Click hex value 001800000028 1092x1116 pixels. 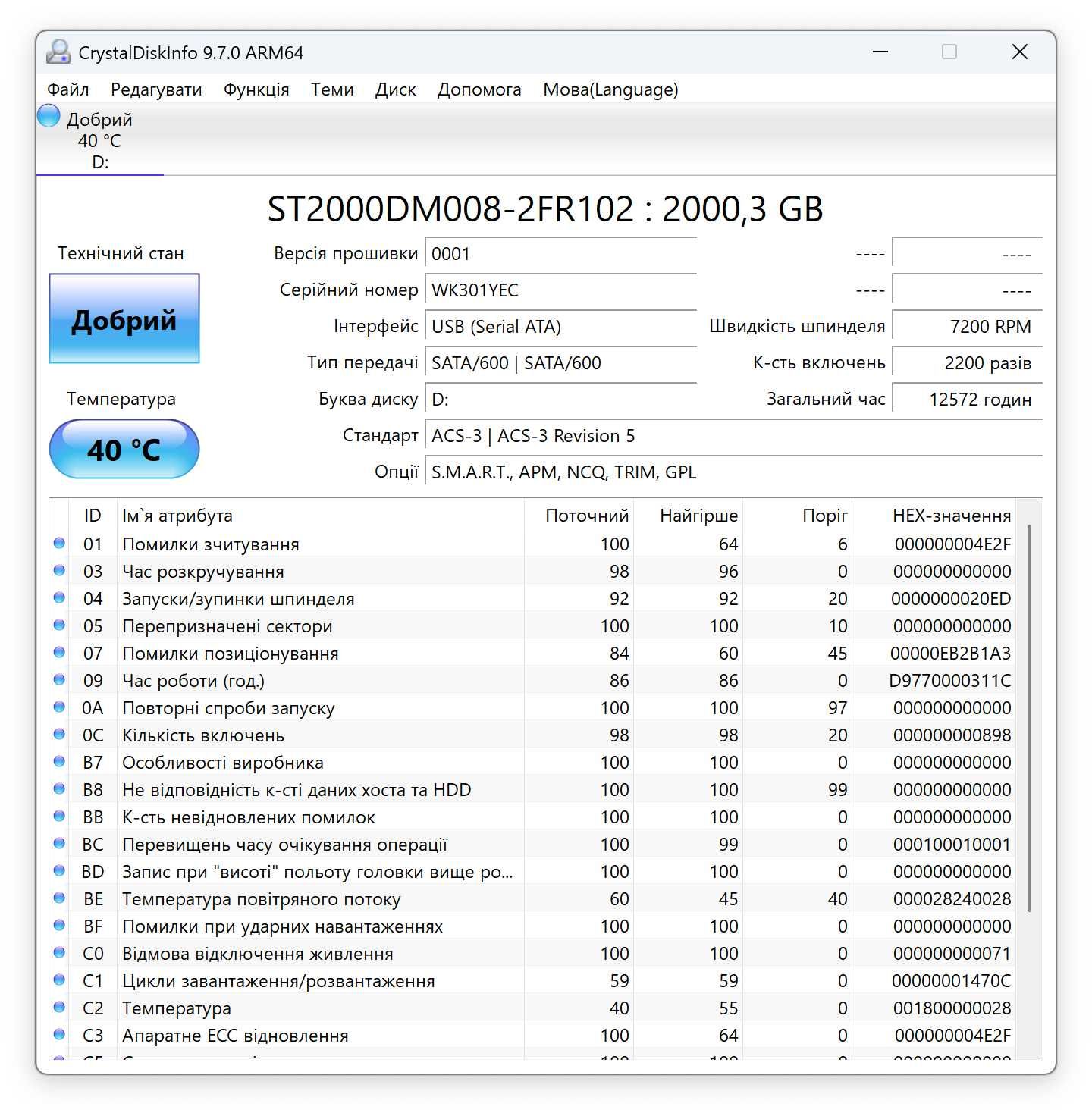pos(952,1008)
